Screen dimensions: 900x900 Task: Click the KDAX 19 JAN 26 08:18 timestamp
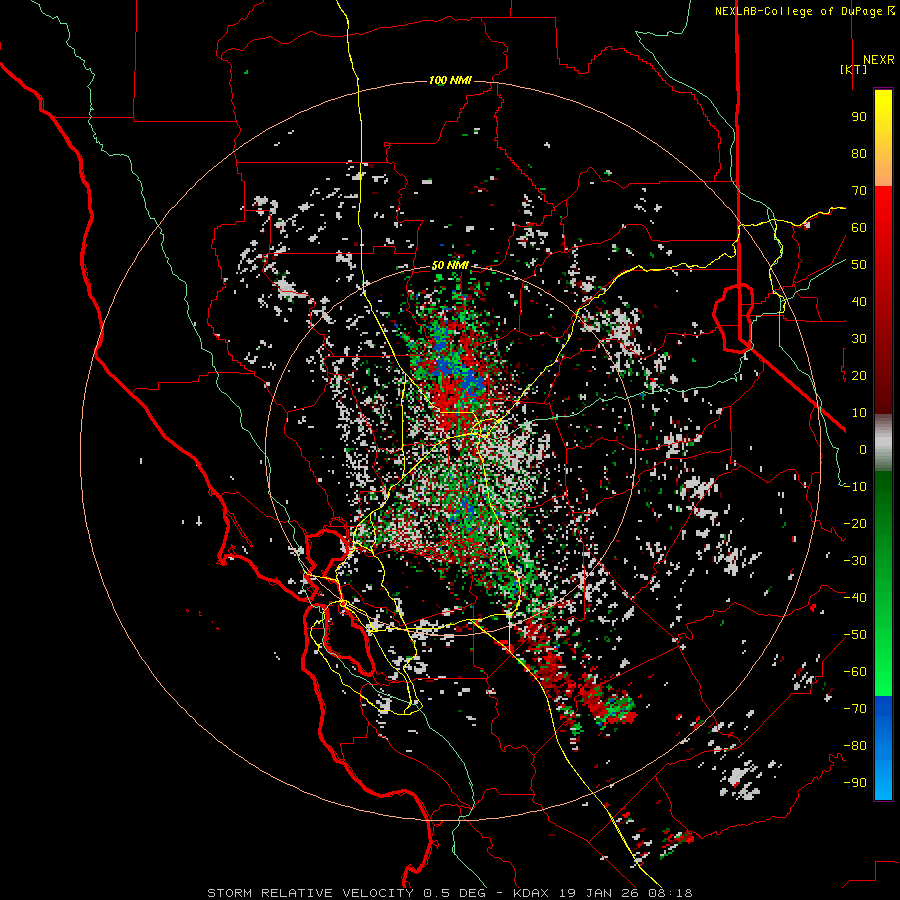603,893
